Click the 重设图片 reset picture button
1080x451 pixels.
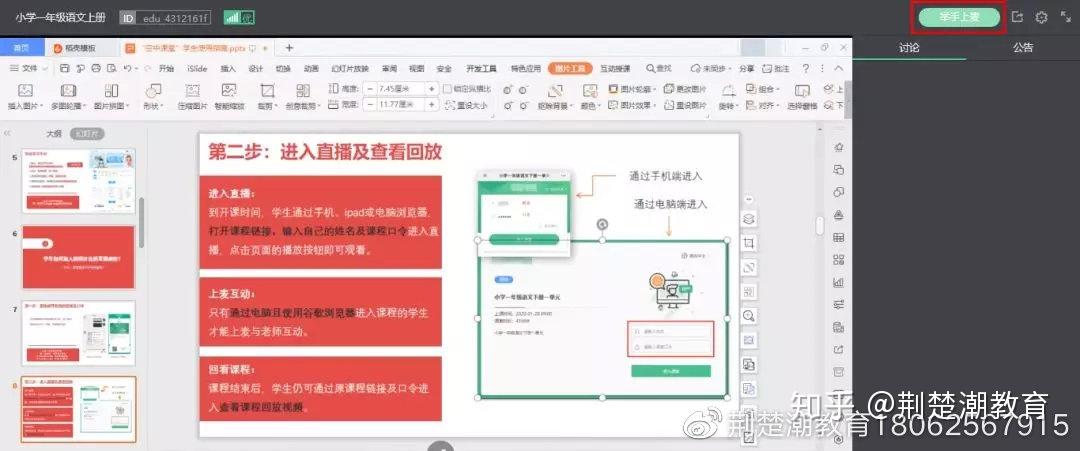(685, 105)
